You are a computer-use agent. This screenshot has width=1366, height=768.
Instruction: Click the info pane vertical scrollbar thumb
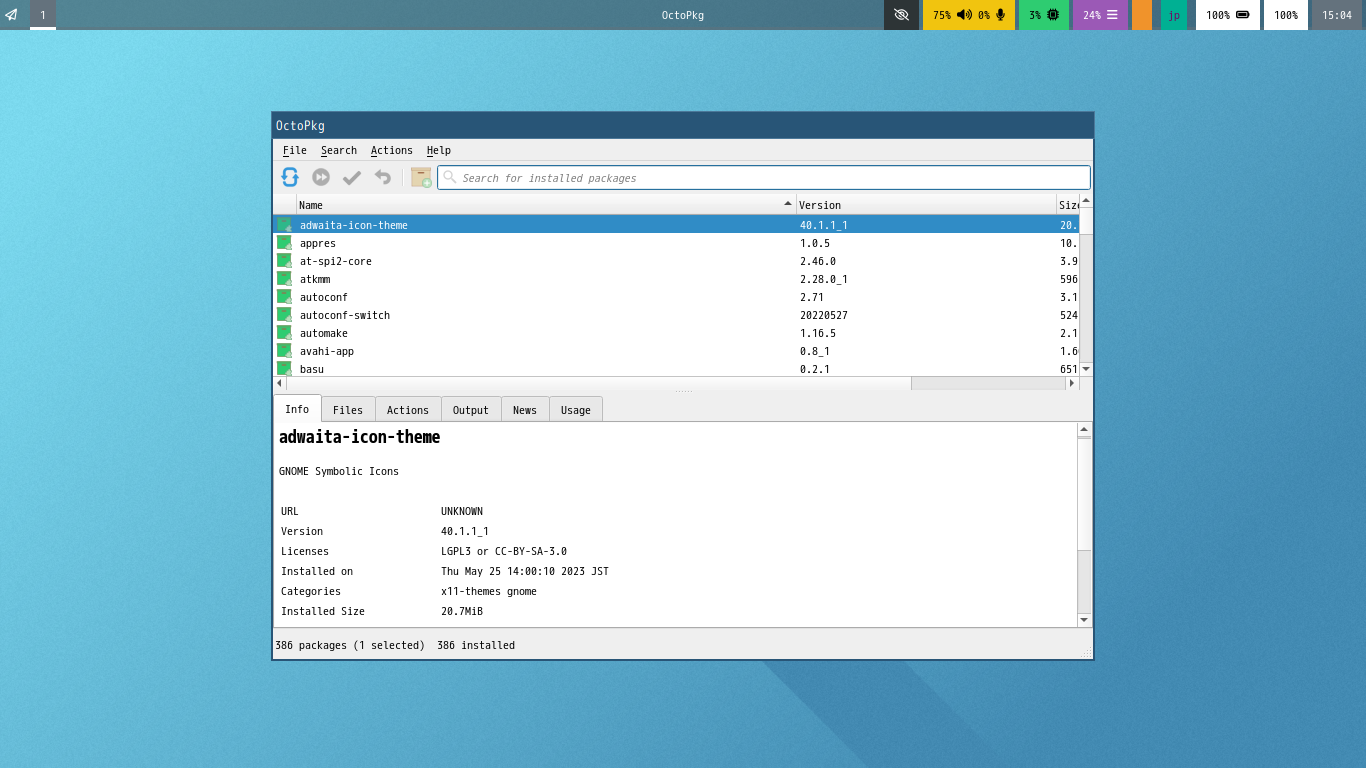point(1084,494)
